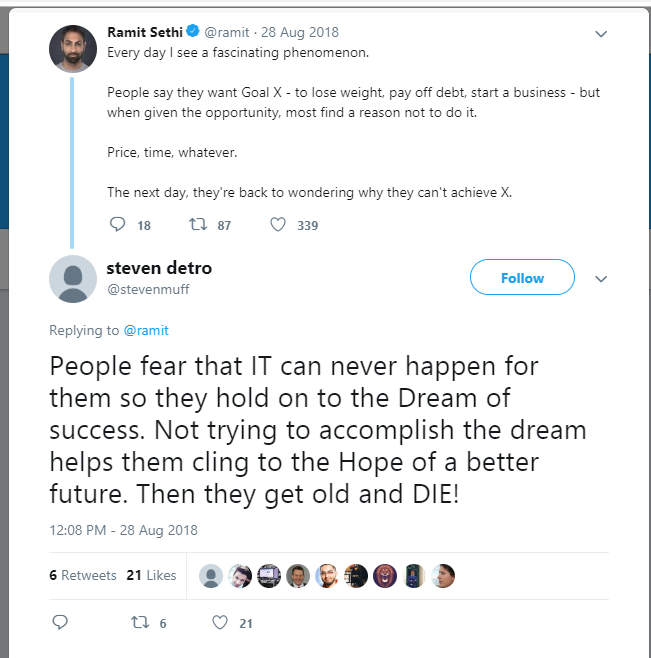Retweet steven detro's reply tweet
Viewport: 651px width, 658px height.
pyautogui.click(x=140, y=622)
